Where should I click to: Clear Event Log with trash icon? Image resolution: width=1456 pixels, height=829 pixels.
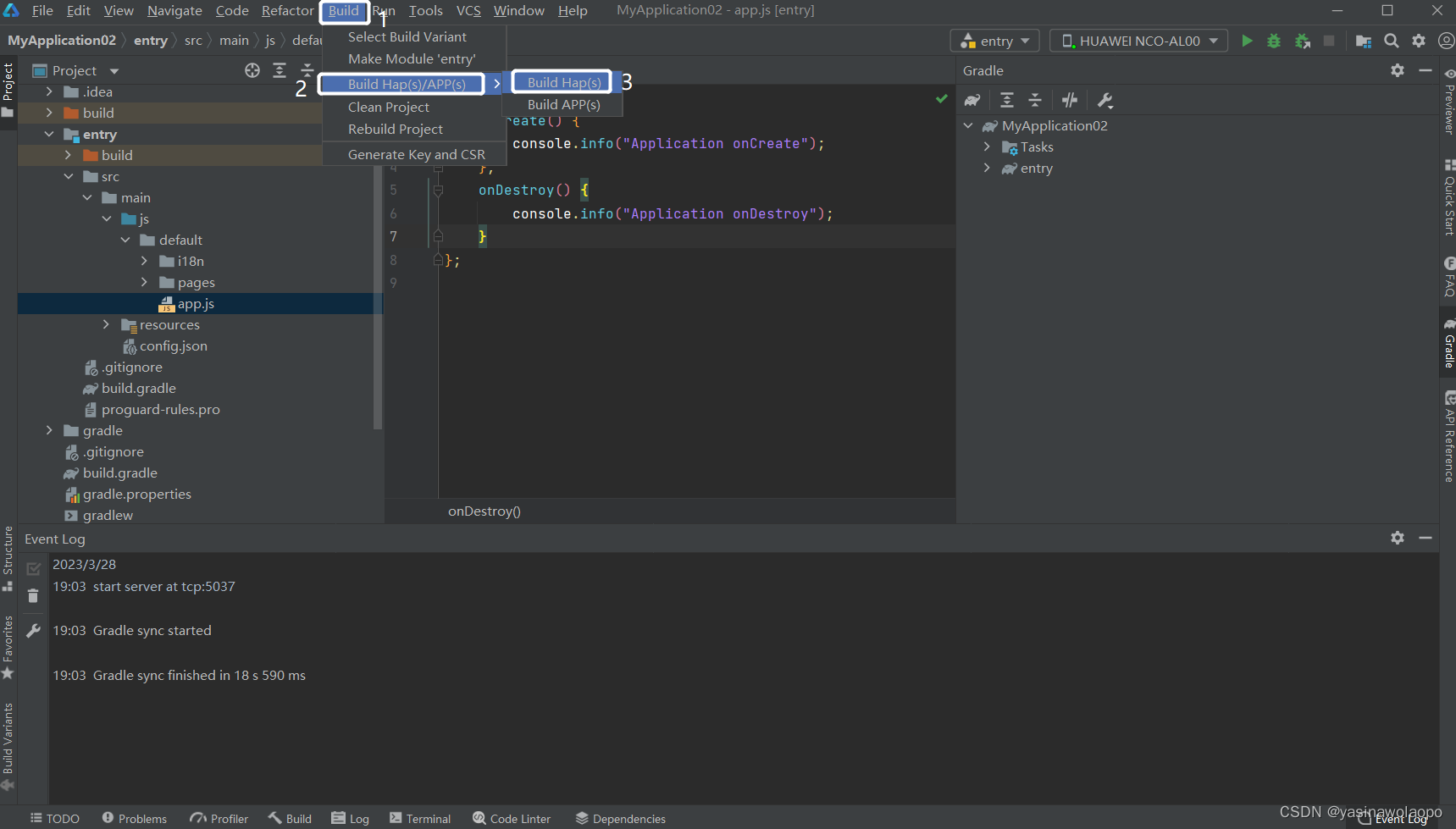[33, 596]
